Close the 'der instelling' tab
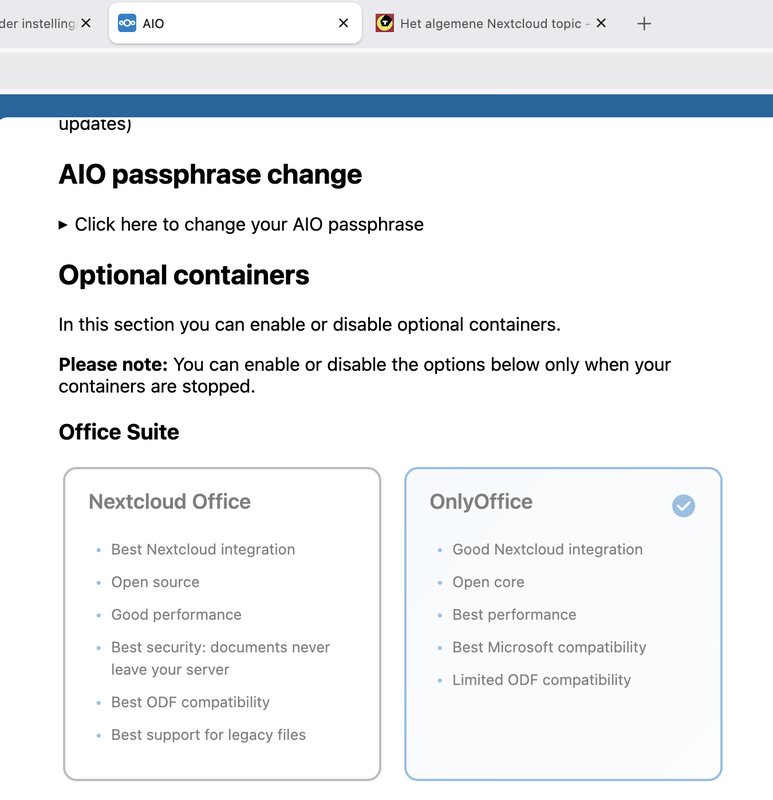 pyautogui.click(x=86, y=23)
